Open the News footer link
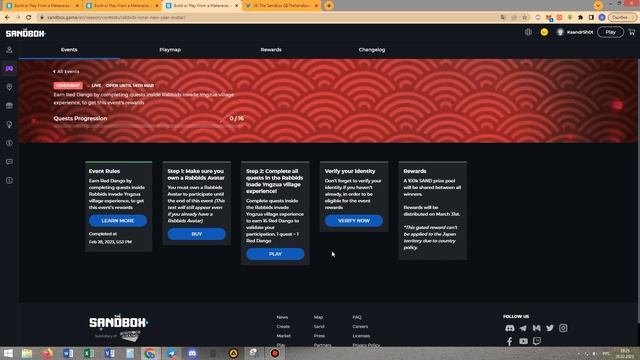The height and width of the screenshot is (360, 640). click(x=282, y=317)
